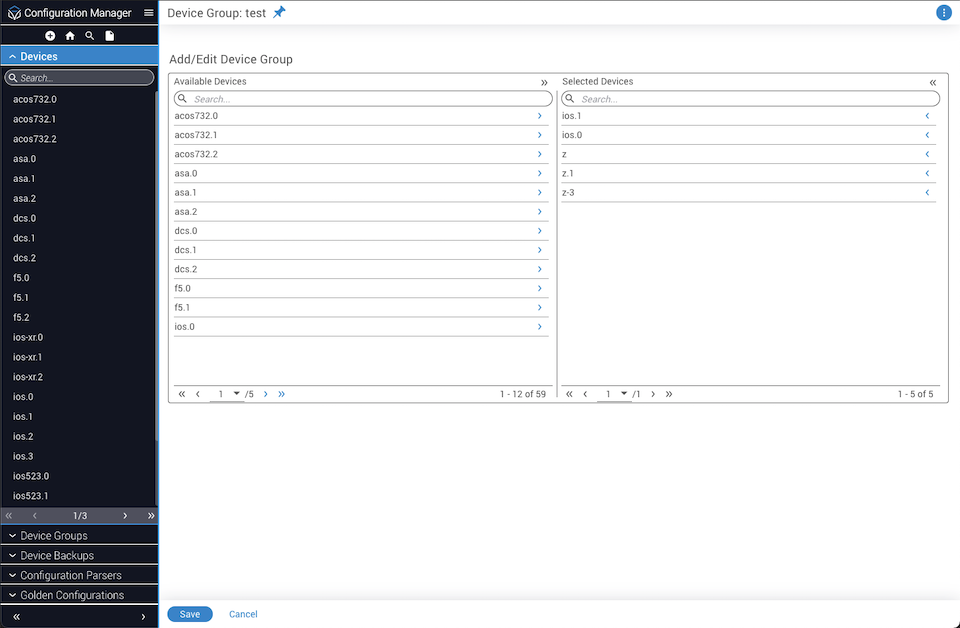Select ios-xr.1 in the sidebar list
The height and width of the screenshot is (628, 960).
(x=28, y=357)
